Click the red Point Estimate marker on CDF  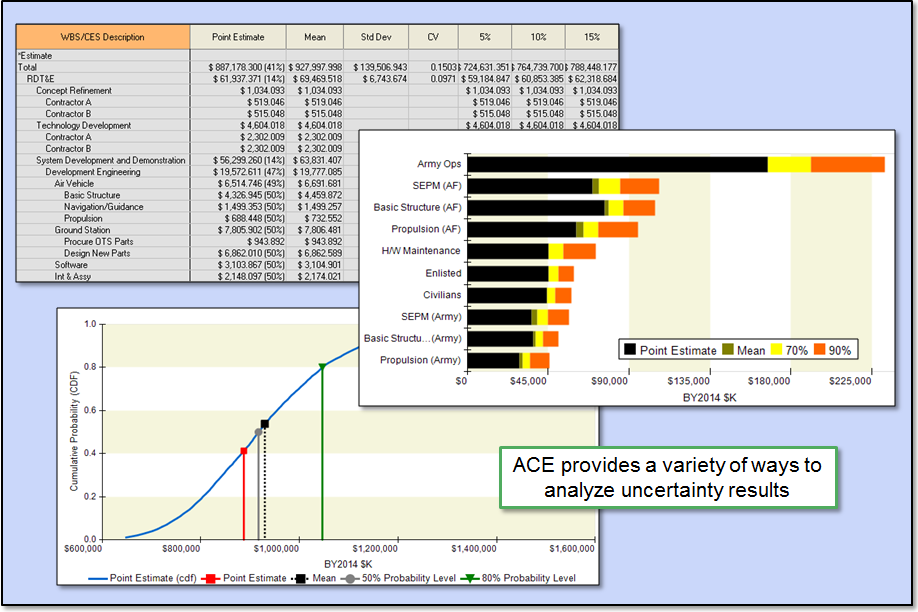coord(243,451)
